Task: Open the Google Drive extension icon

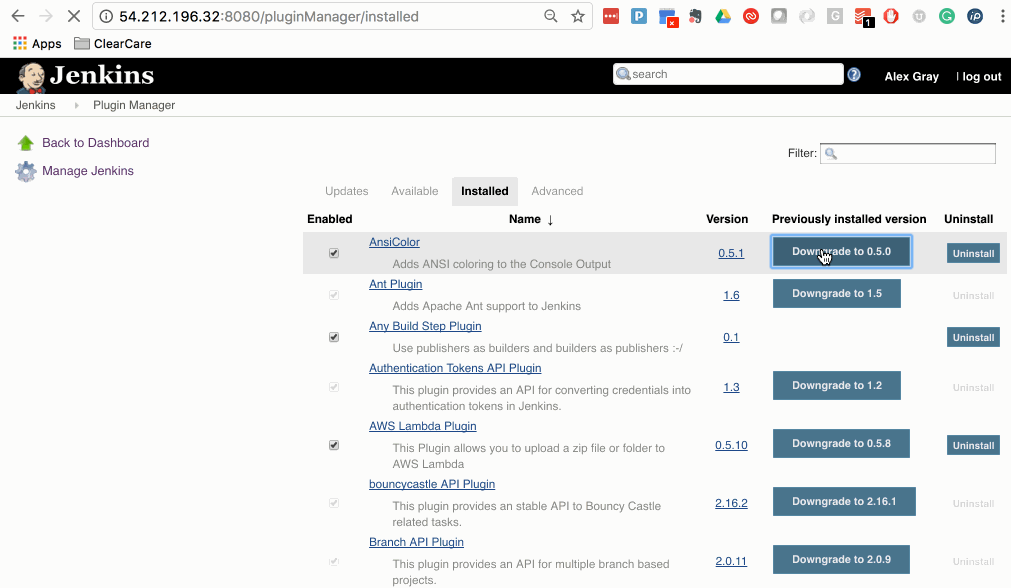Action: coord(723,16)
